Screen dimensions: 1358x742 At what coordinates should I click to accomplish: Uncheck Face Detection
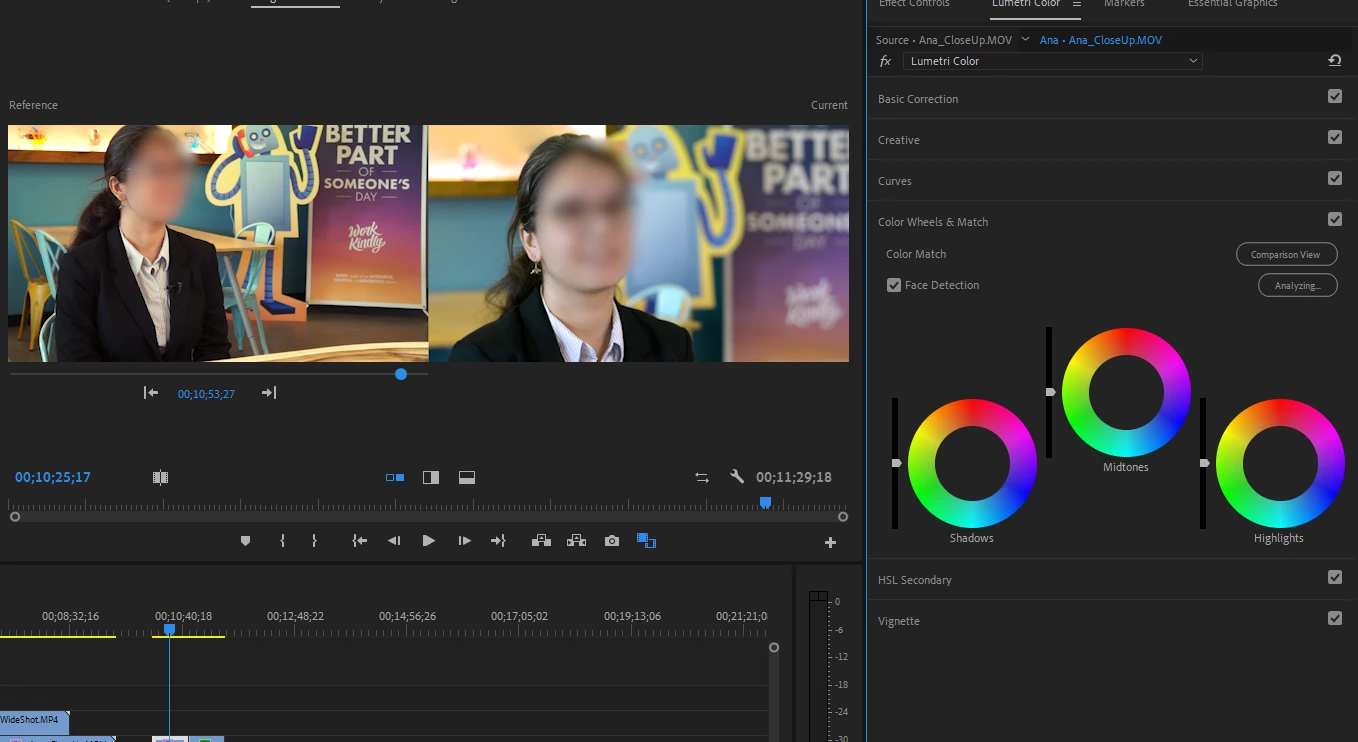coord(894,285)
